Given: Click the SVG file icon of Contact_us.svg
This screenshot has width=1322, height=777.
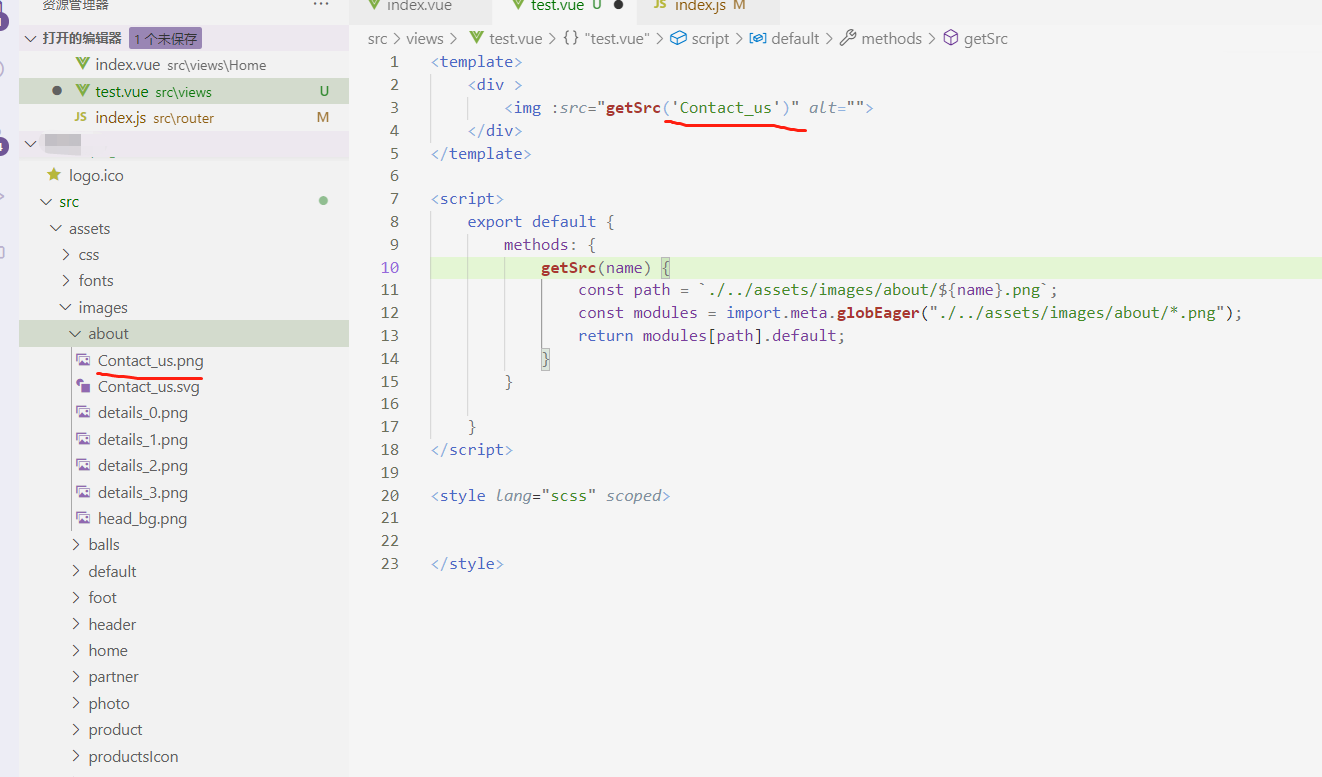Looking at the screenshot, I should pyautogui.click(x=83, y=386).
